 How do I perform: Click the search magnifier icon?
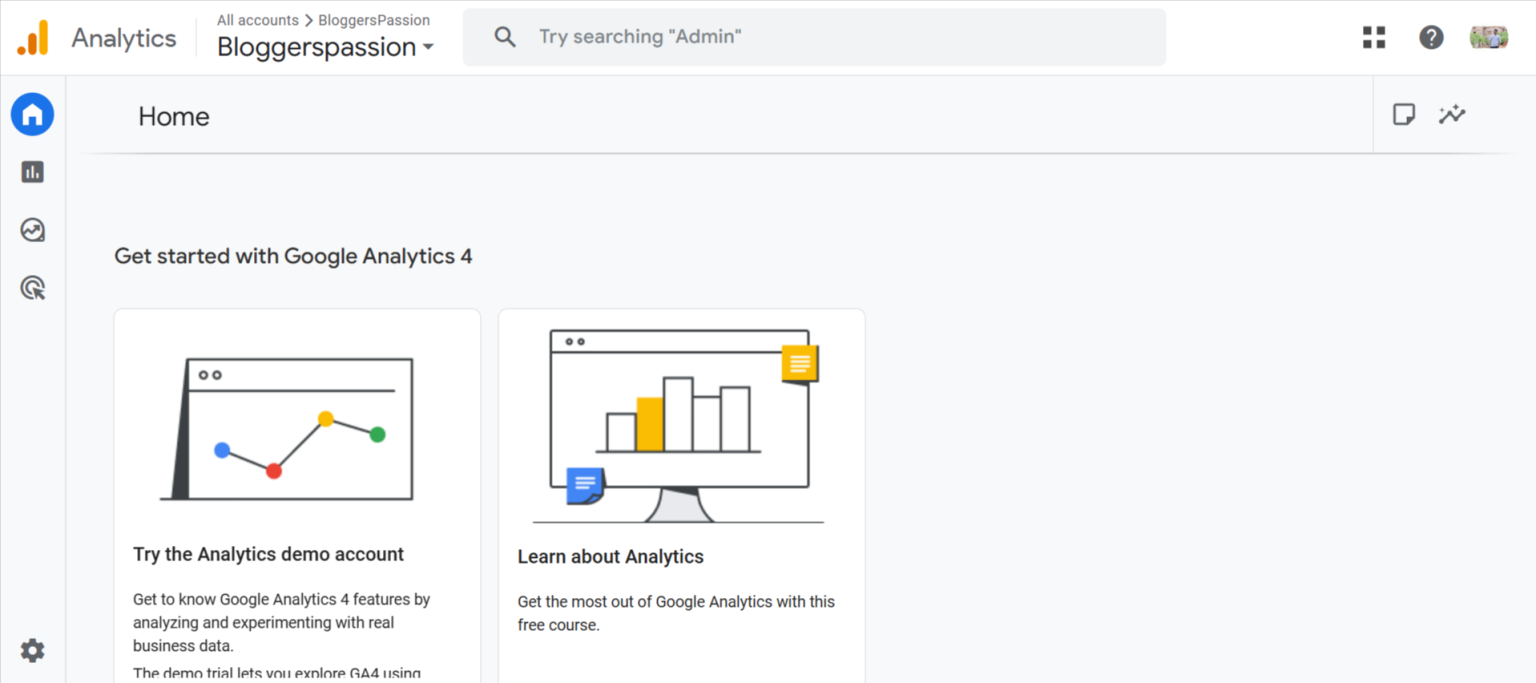[x=505, y=37]
